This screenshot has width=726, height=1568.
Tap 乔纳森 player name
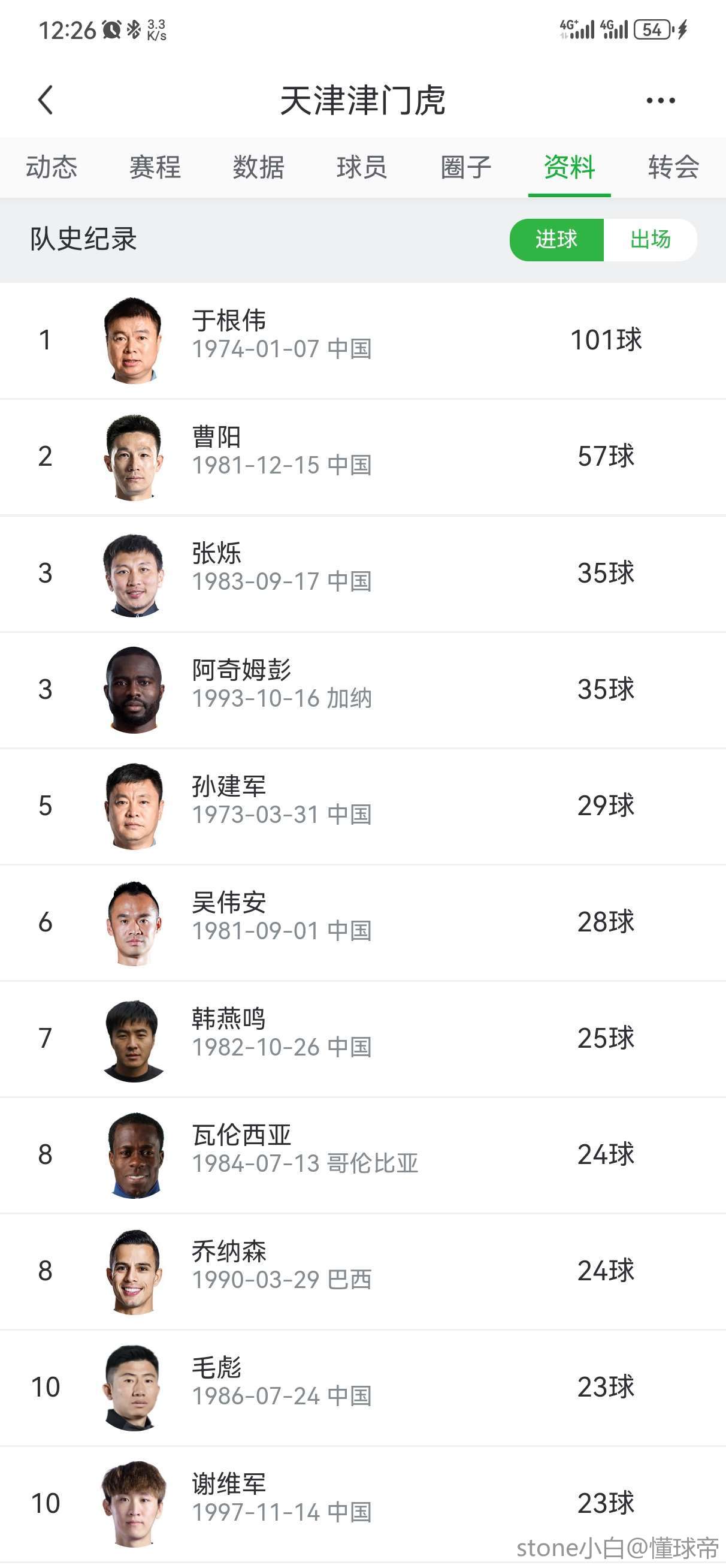tap(229, 1252)
